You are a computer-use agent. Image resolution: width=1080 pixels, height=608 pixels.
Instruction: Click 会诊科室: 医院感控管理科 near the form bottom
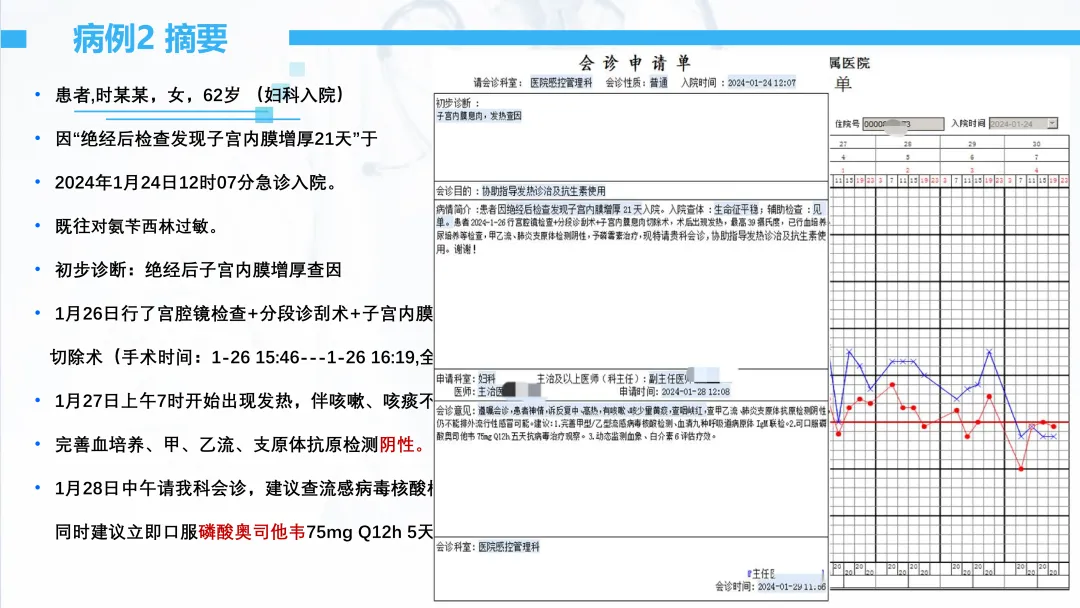488,547
